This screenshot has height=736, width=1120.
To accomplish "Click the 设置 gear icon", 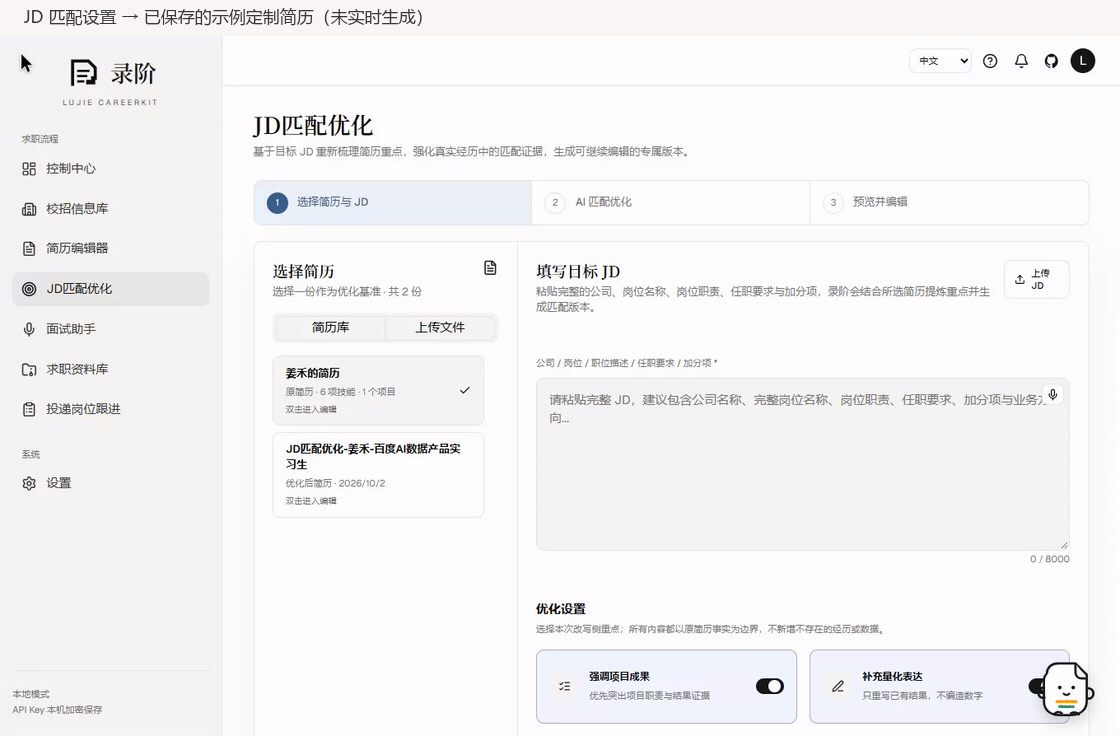I will click(x=29, y=483).
